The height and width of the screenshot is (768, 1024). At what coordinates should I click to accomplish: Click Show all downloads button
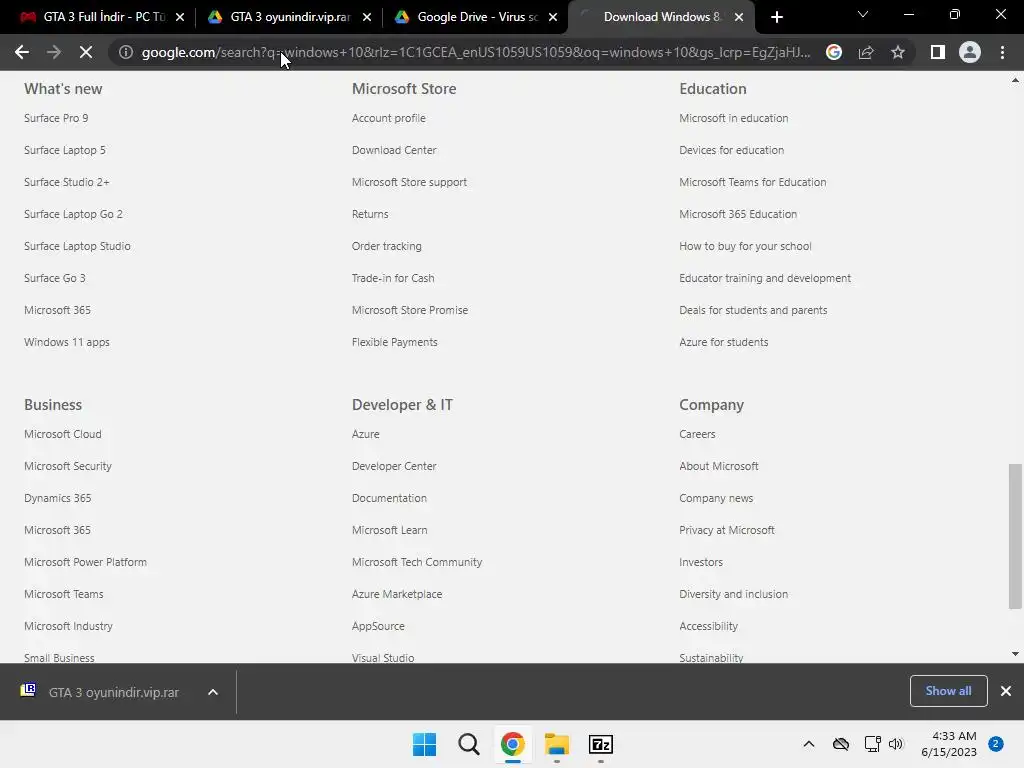[x=948, y=691]
